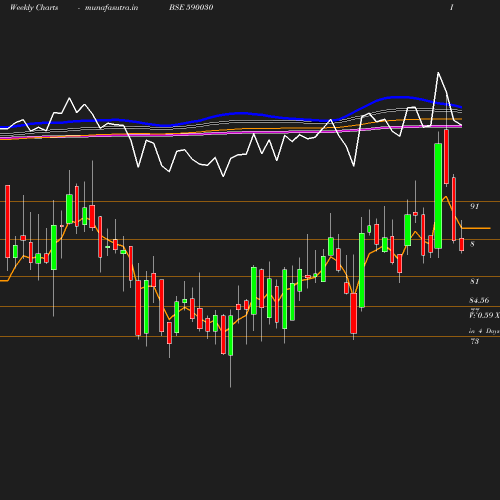Click the "BSE 590030" symbol label
500x500 pixels.
point(191,7)
